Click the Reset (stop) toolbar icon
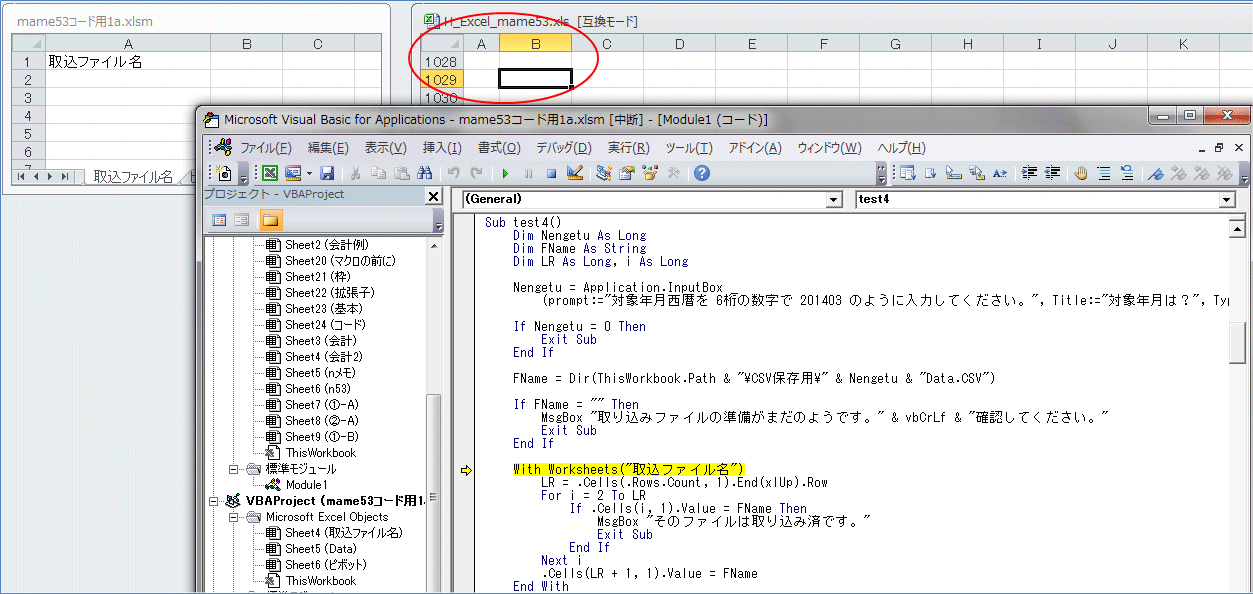The height and width of the screenshot is (594, 1253). [x=551, y=173]
